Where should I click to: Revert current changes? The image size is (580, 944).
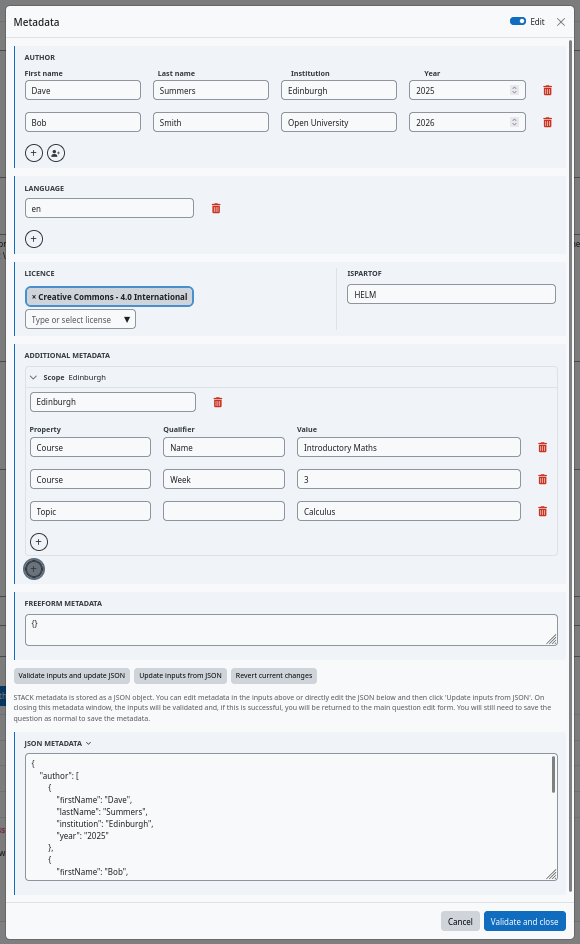tap(274, 675)
